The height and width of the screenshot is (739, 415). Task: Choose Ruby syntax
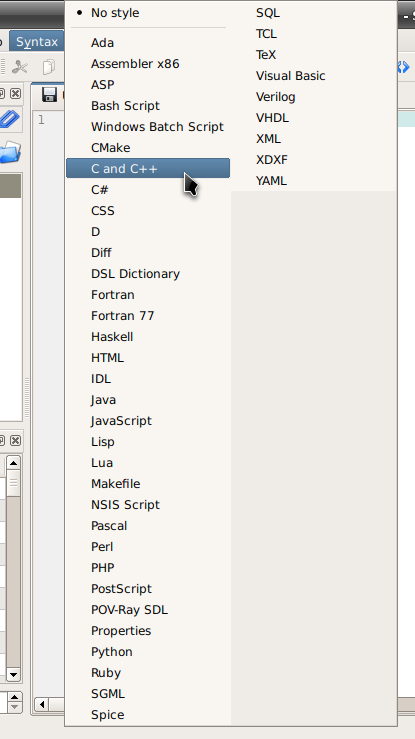148,673
